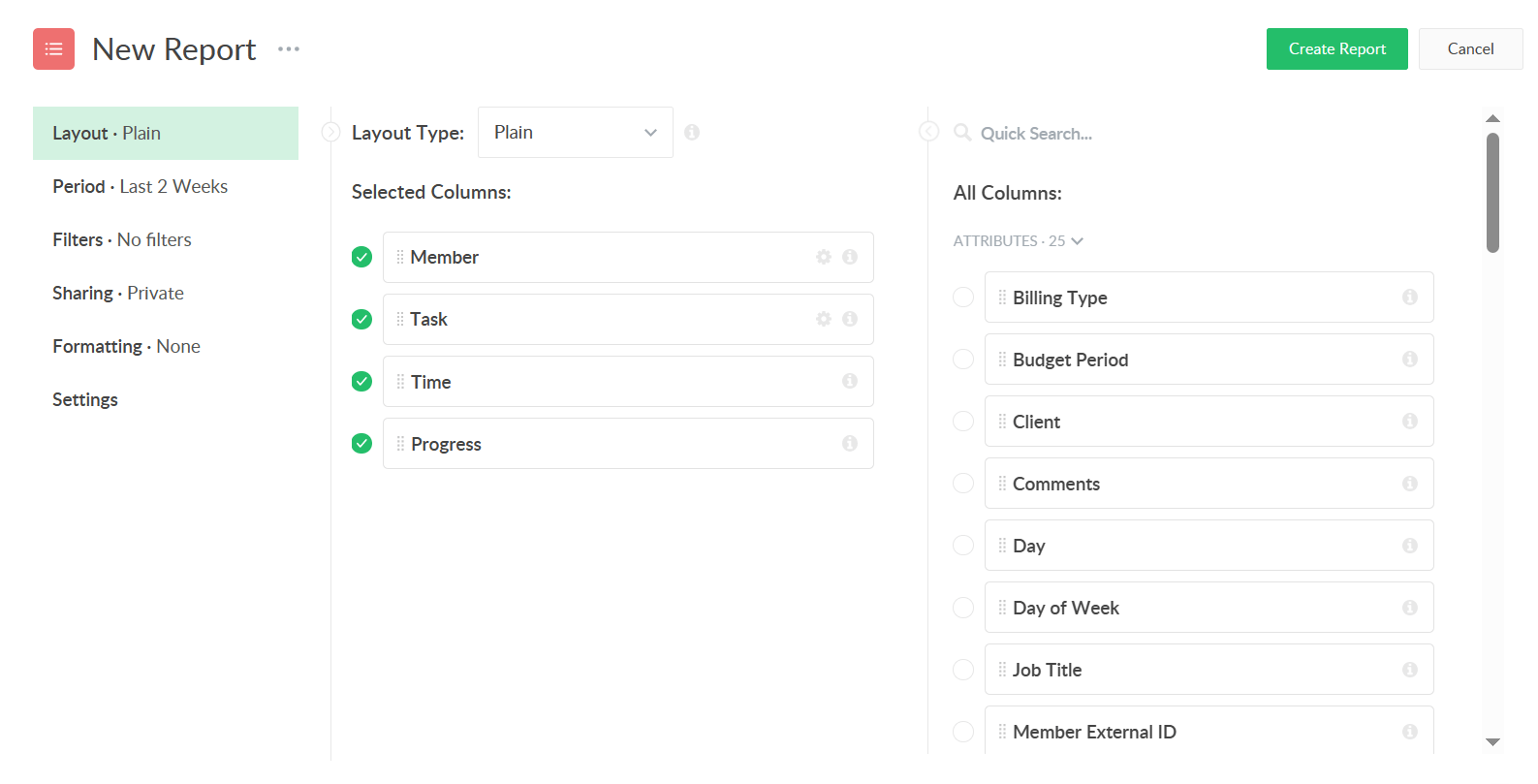This screenshot has width=1538, height=784.
Task: Collapse left sidebar with arrow toggle
Action: 330,132
